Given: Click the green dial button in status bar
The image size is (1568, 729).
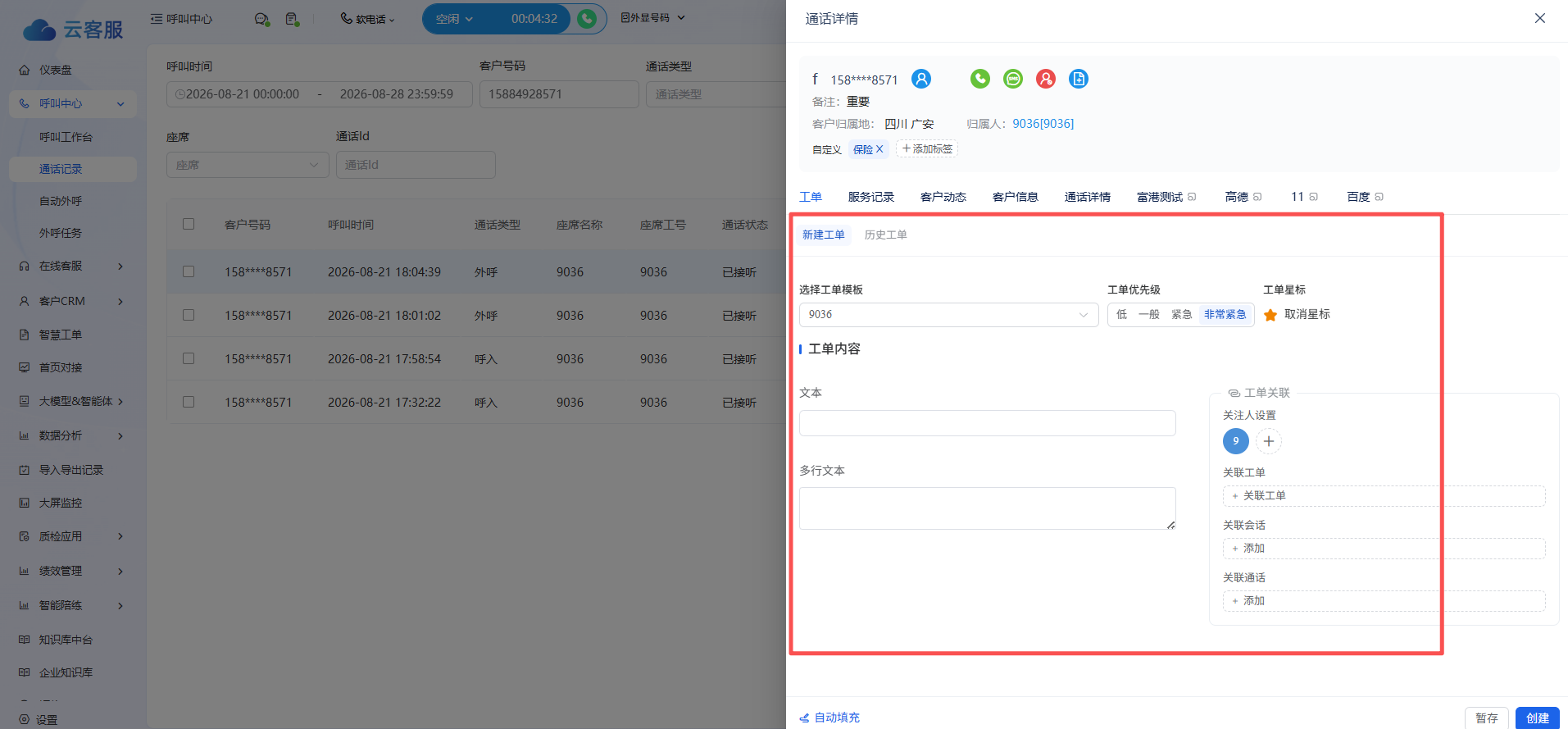Looking at the screenshot, I should pos(587,19).
